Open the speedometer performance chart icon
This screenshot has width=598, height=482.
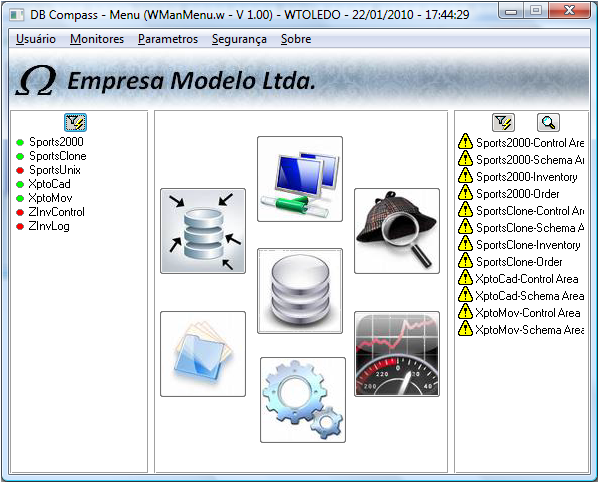point(397,354)
